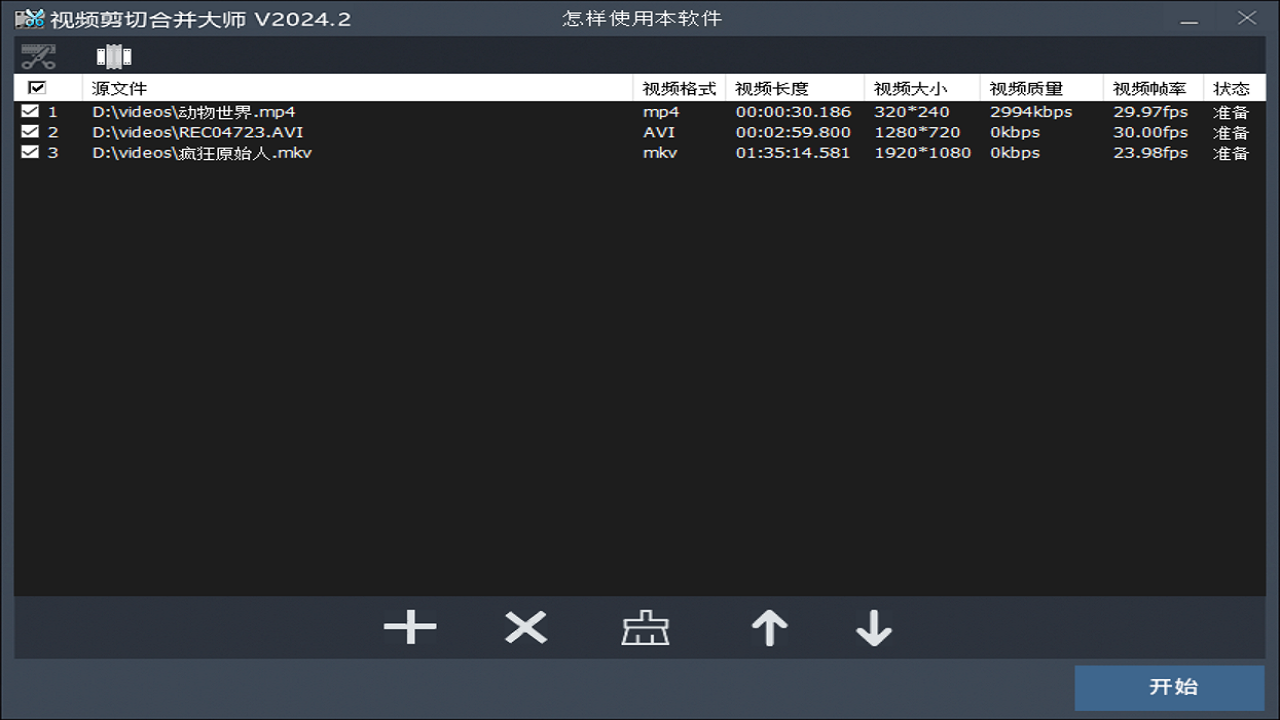Move selected file up with arrow
Viewport: 1280px width, 720px height.
[769, 628]
